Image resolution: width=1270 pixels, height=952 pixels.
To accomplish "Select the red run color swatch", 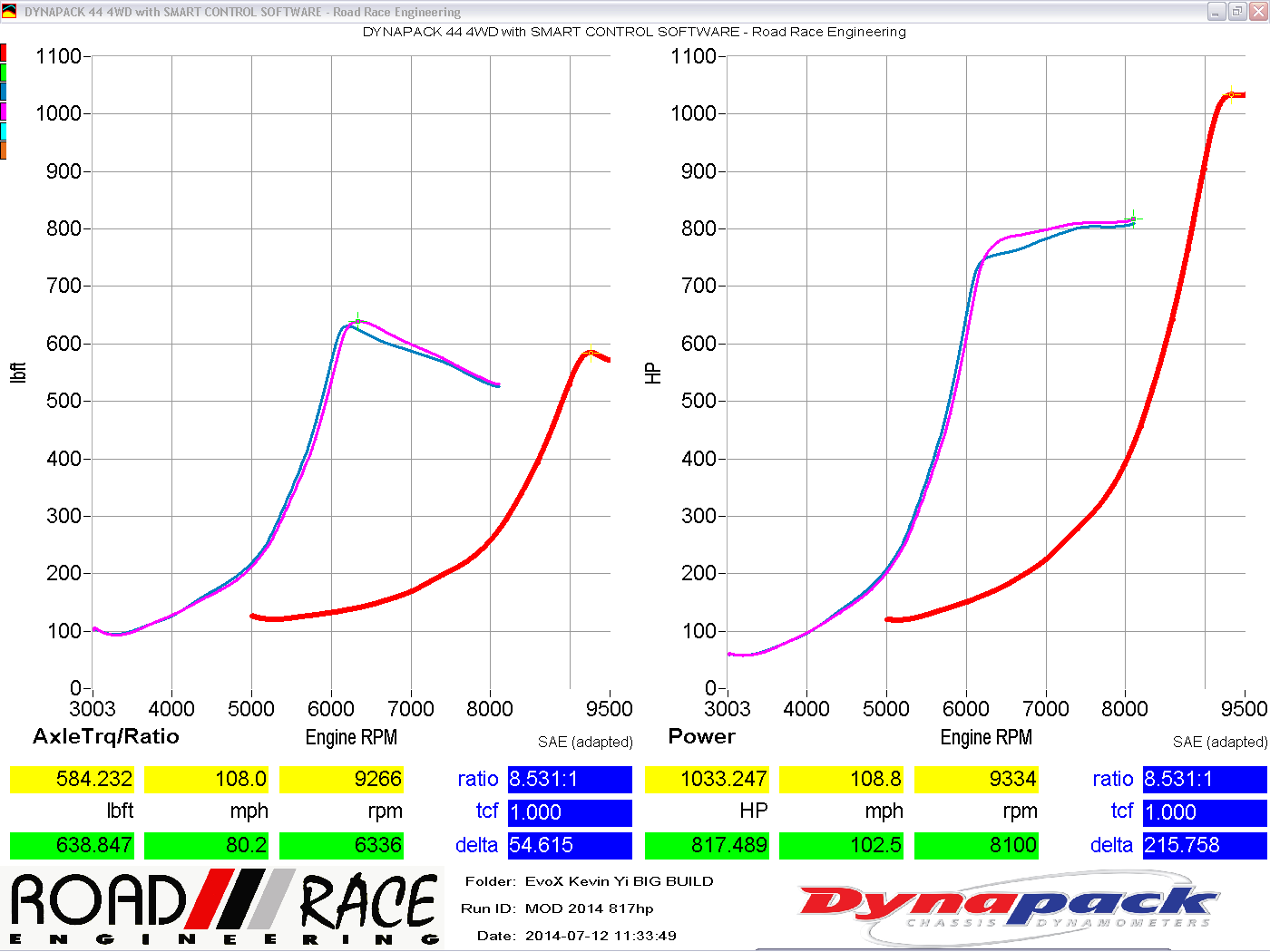I will point(4,53).
